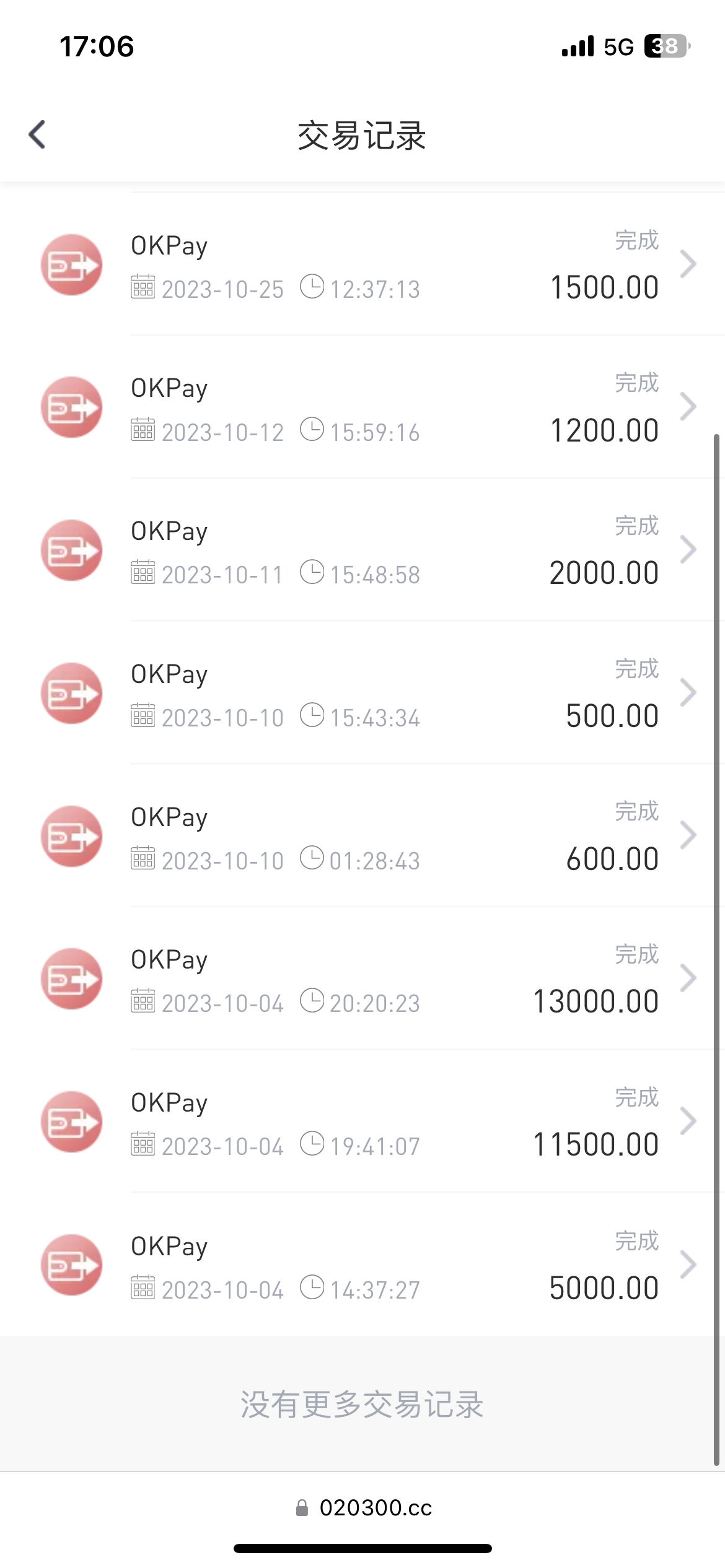Tap the 11500.00 amount
The height and width of the screenshot is (1568, 725).
[595, 1144]
